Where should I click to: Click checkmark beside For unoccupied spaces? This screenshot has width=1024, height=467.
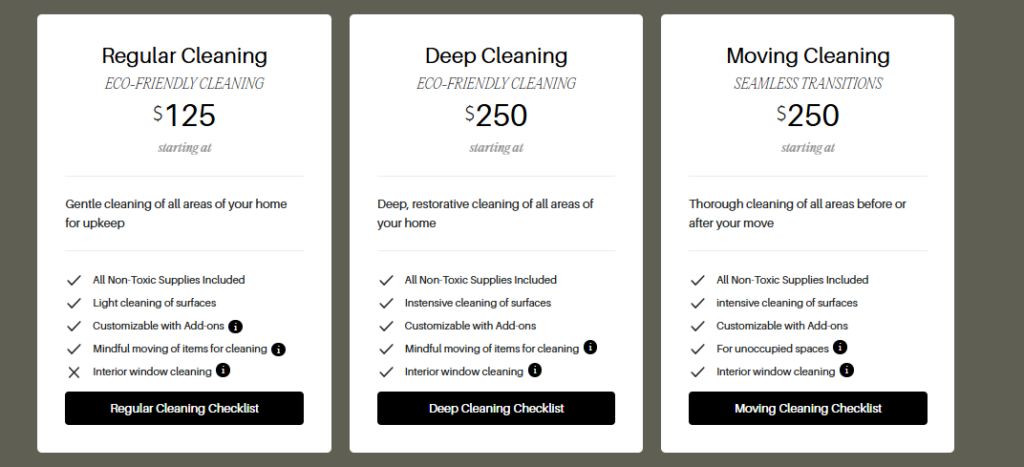(x=697, y=349)
